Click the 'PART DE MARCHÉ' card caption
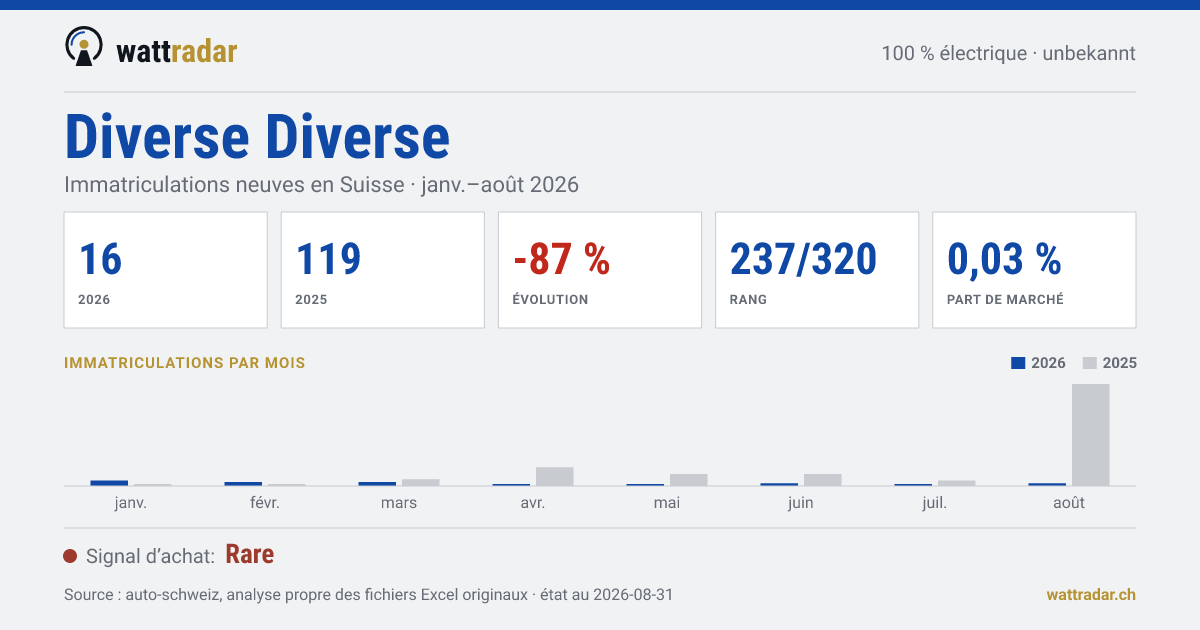 1005,299
